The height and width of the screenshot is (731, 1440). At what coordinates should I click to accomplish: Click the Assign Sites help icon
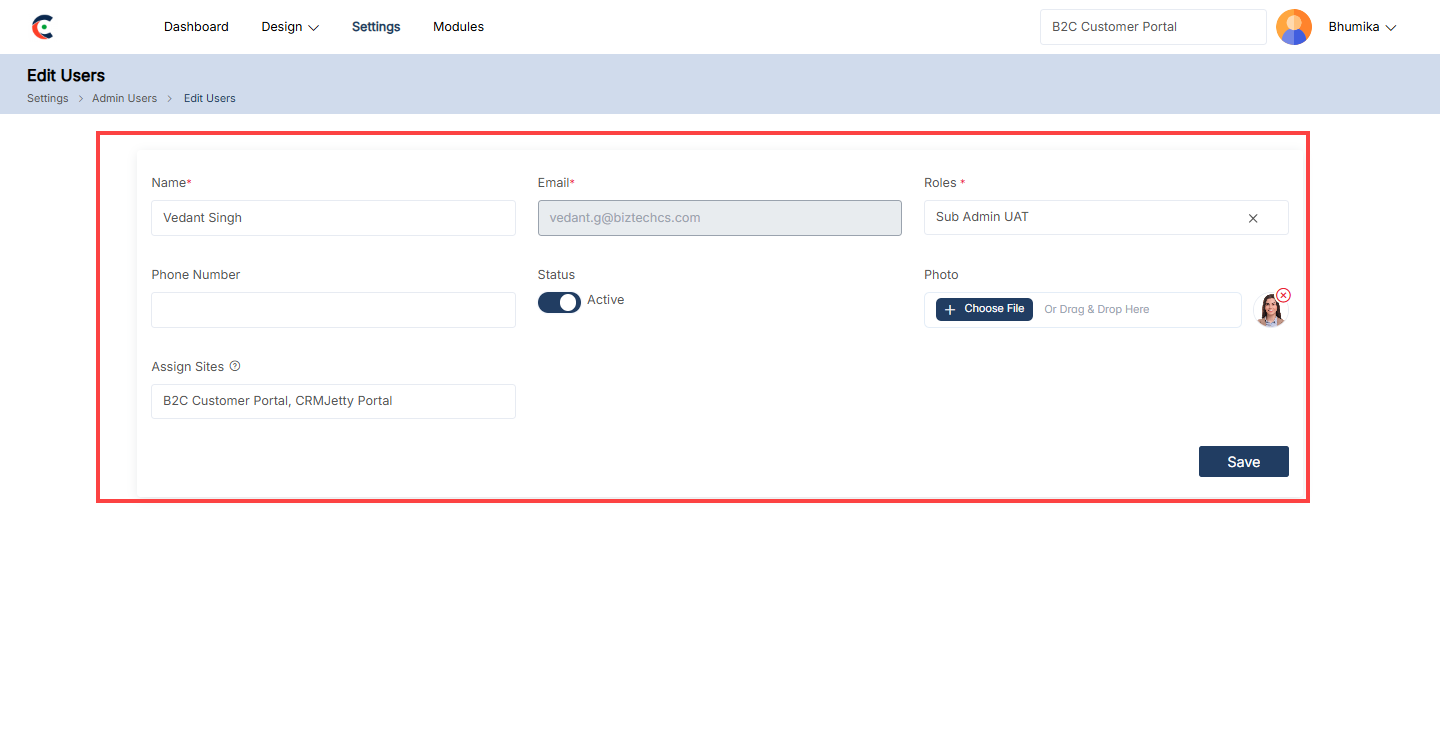(235, 366)
